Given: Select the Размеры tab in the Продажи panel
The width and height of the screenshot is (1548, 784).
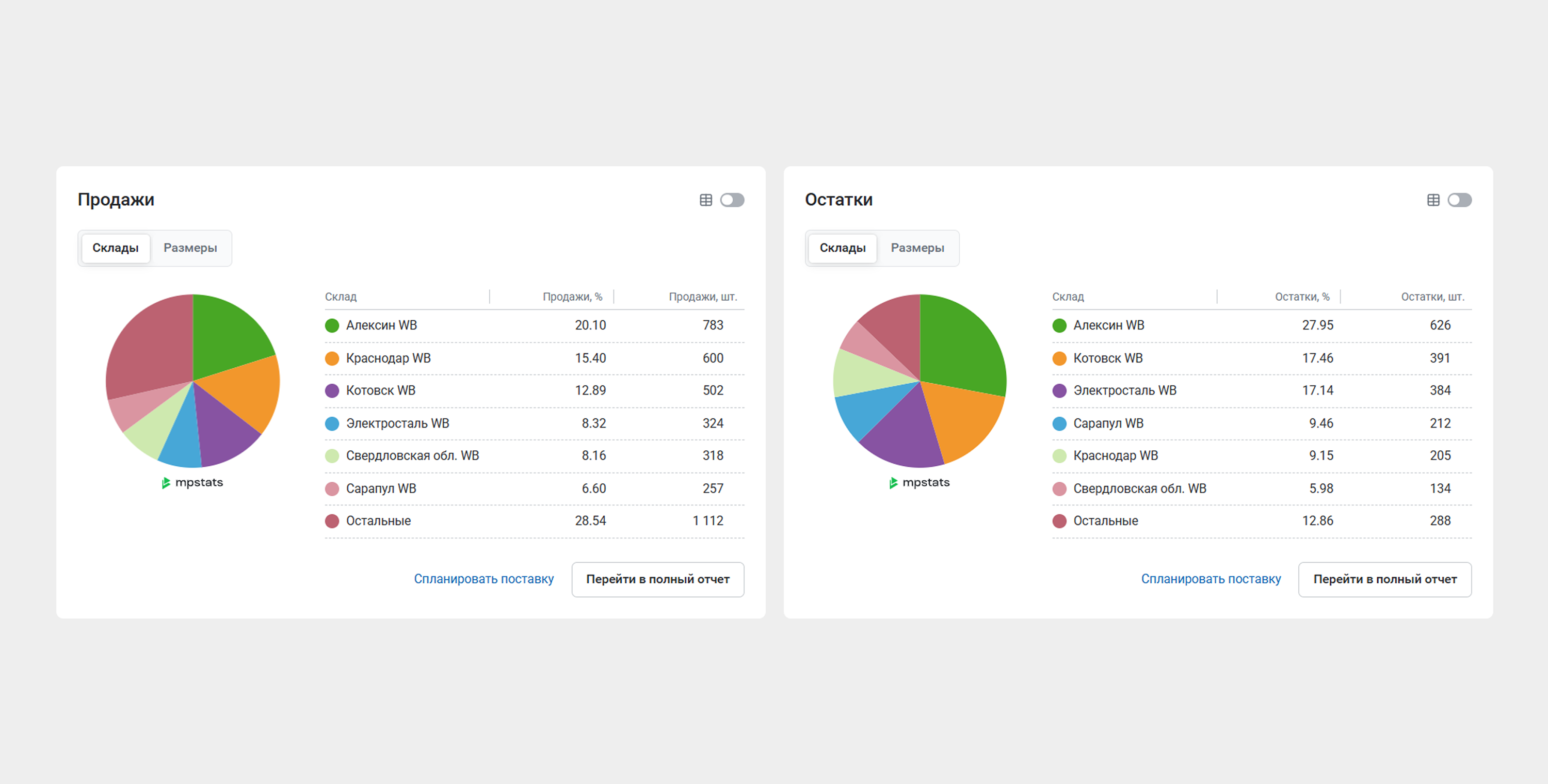Looking at the screenshot, I should tap(190, 248).
